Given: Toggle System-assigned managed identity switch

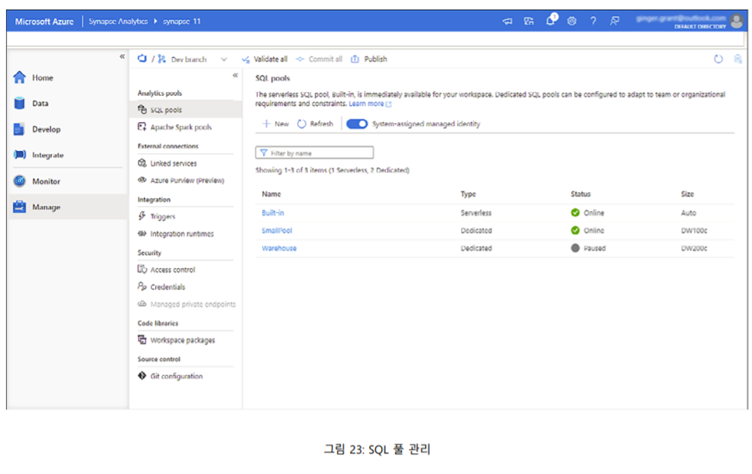Looking at the screenshot, I should pyautogui.click(x=357, y=124).
